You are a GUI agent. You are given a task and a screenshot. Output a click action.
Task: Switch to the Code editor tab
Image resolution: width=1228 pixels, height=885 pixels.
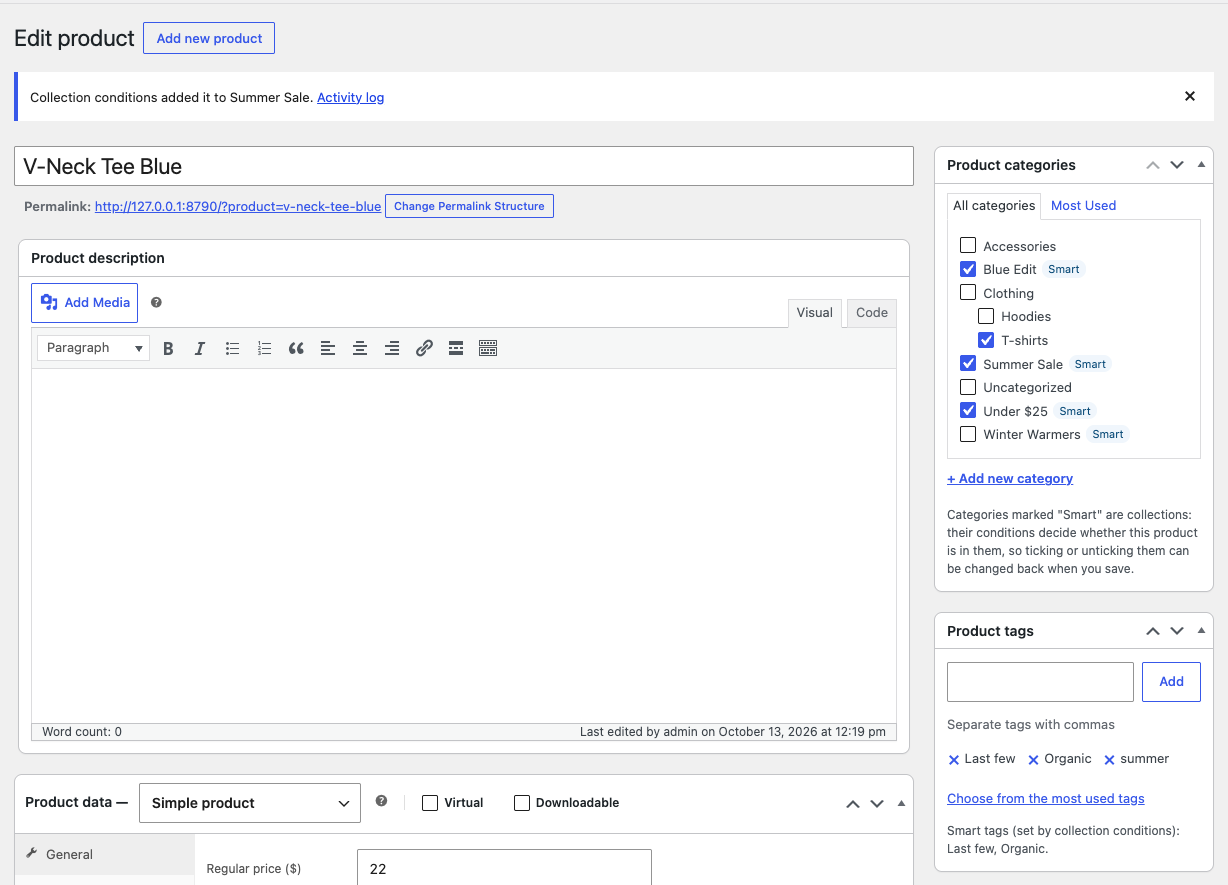click(x=872, y=313)
